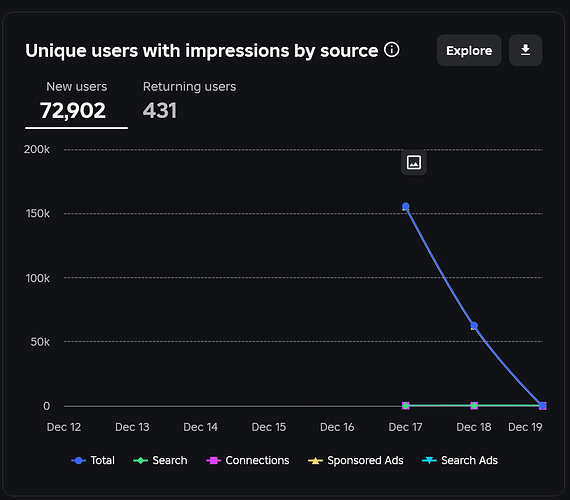Image resolution: width=570 pixels, height=500 pixels.
Task: Click the Dec 13 axis label
Action: pos(132,427)
